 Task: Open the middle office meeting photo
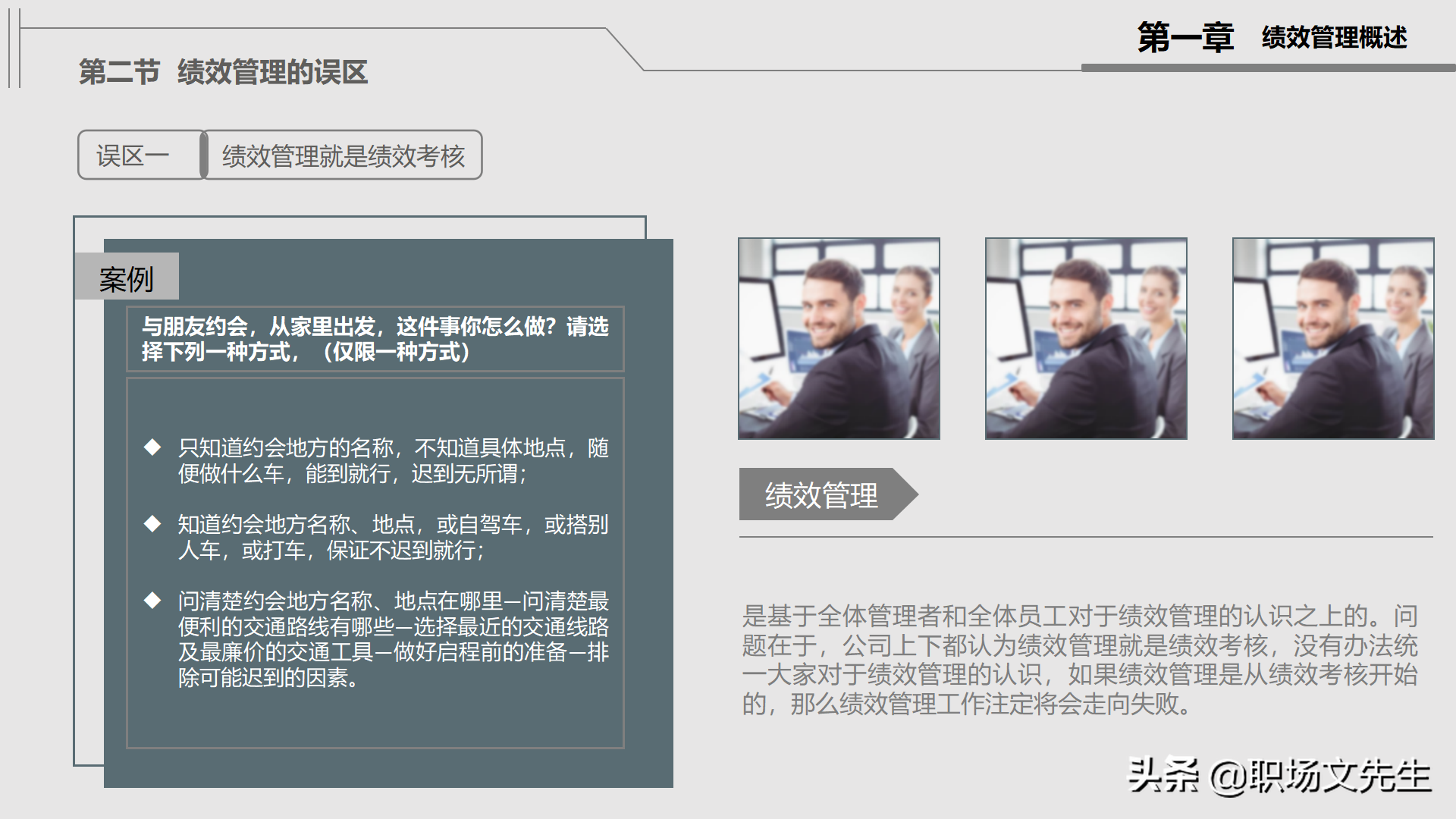tap(1086, 338)
